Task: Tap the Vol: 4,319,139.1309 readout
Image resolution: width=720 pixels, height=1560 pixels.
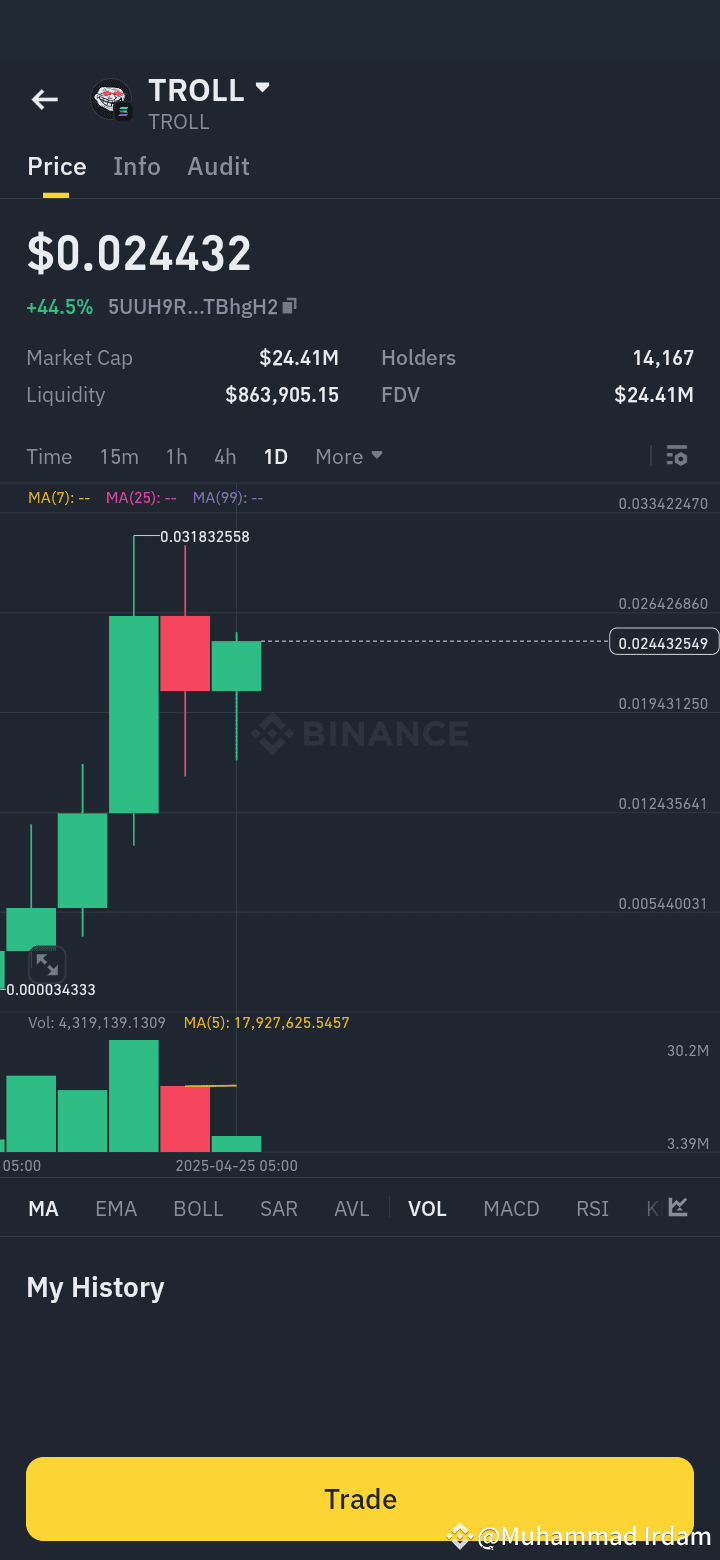Action: click(x=97, y=1023)
